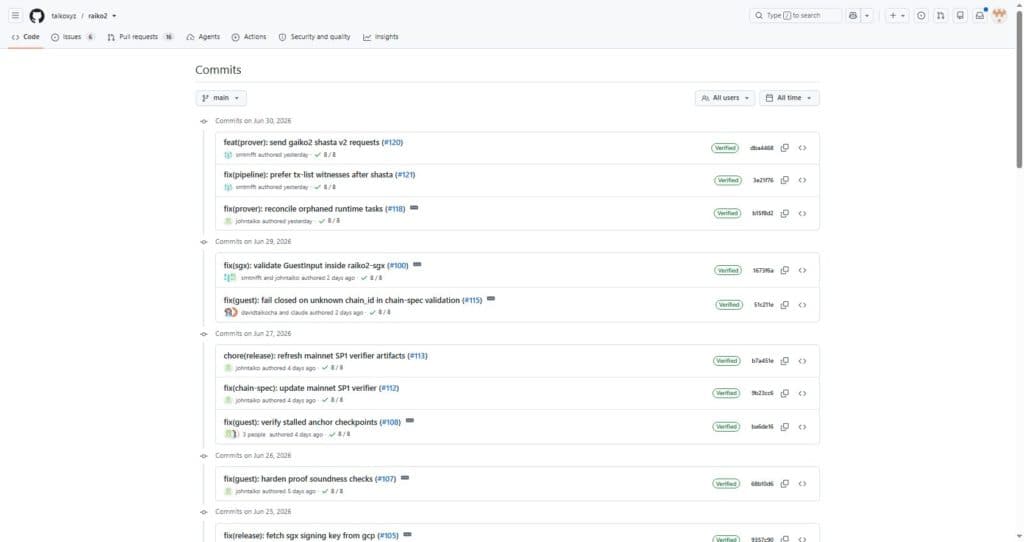Switch to the Issues tab
This screenshot has height=542, width=1024.
72,37
